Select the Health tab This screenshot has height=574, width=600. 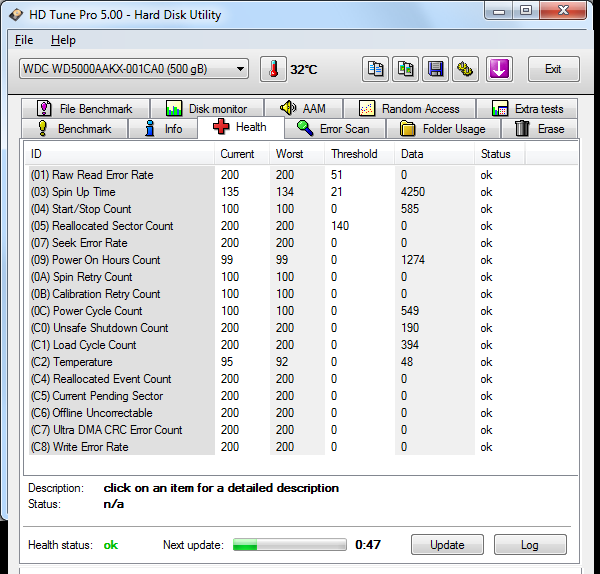click(241, 127)
